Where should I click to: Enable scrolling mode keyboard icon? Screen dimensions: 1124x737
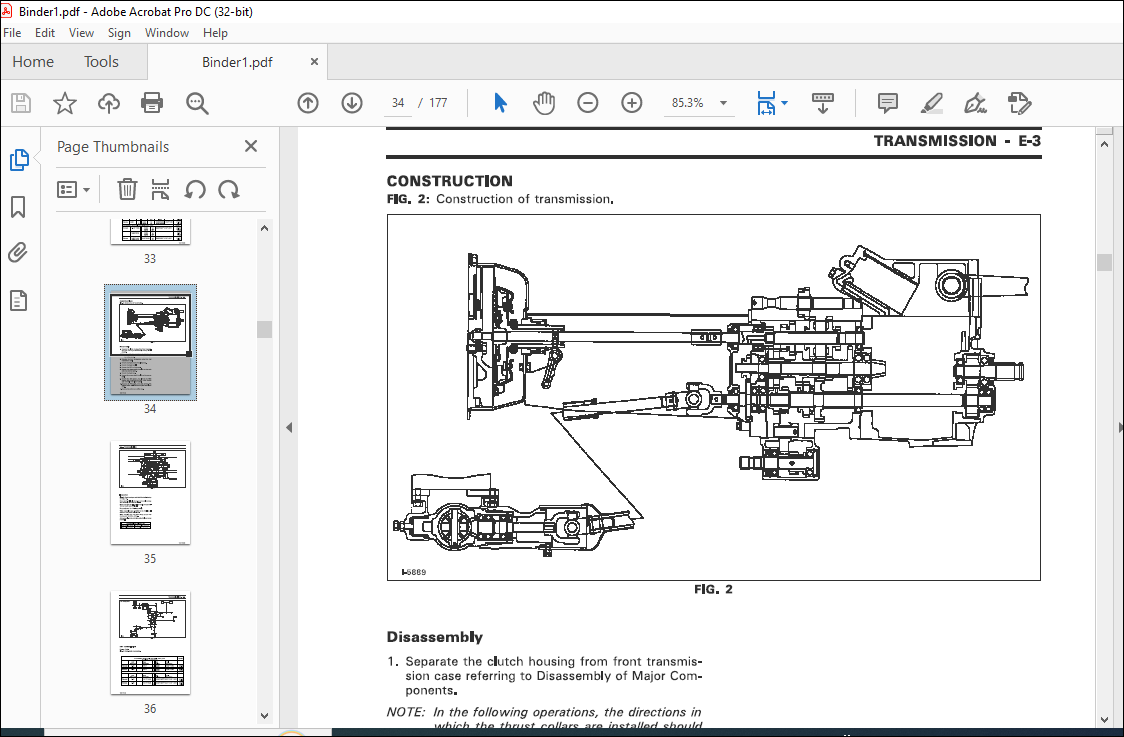[823, 103]
